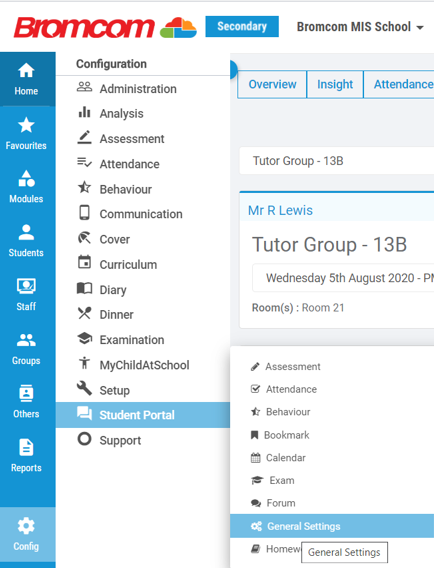Open Staff icon in the sidebar
434x568 pixels.
pos(26,286)
